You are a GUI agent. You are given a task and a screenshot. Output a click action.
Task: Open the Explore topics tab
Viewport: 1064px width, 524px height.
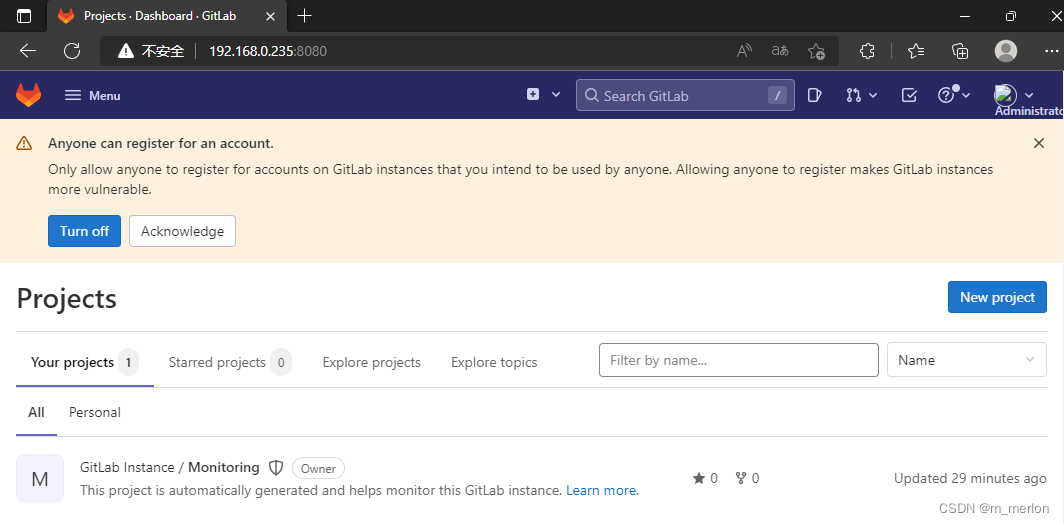pyautogui.click(x=494, y=362)
